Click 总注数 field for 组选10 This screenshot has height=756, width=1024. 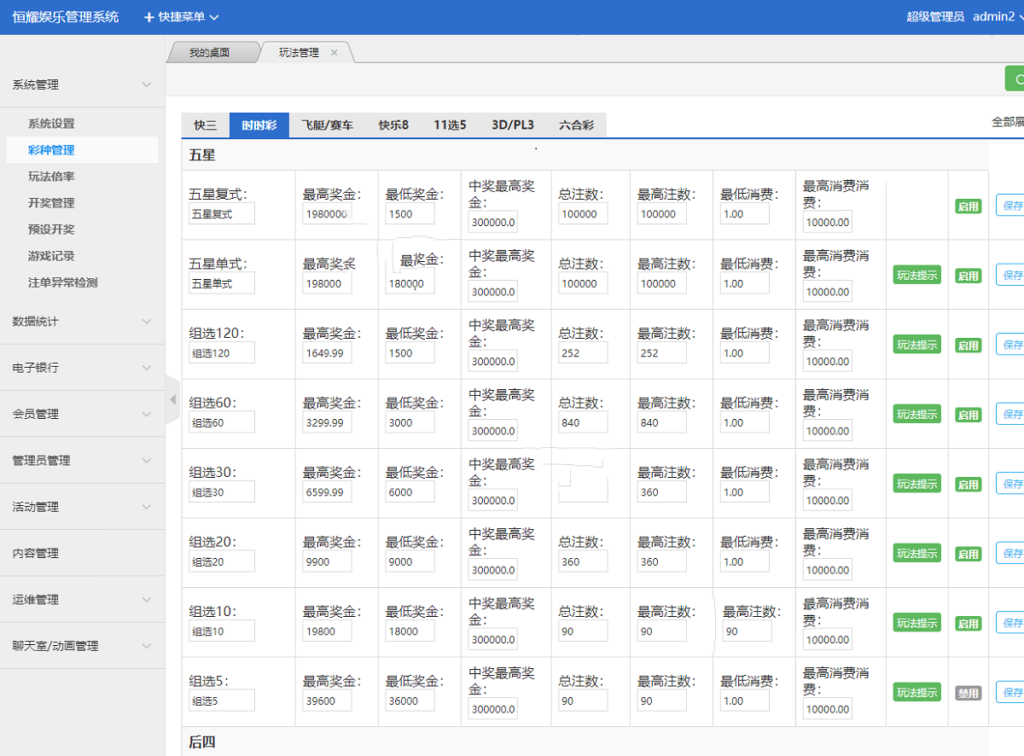pos(583,631)
